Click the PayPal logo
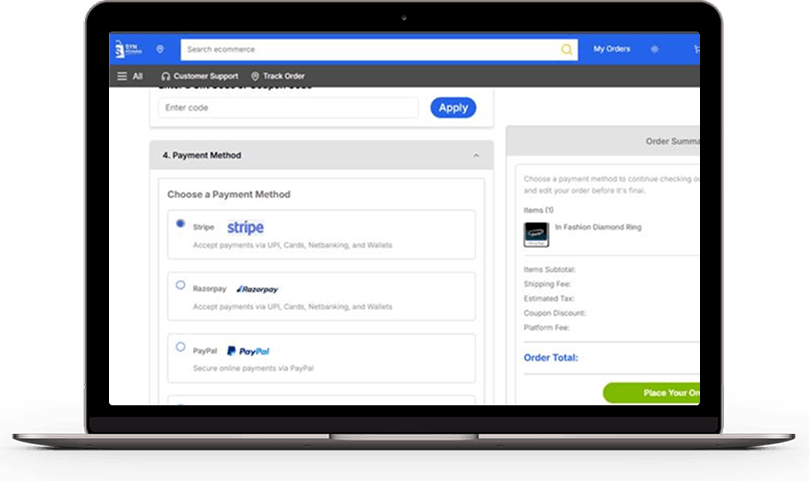 pyautogui.click(x=248, y=351)
